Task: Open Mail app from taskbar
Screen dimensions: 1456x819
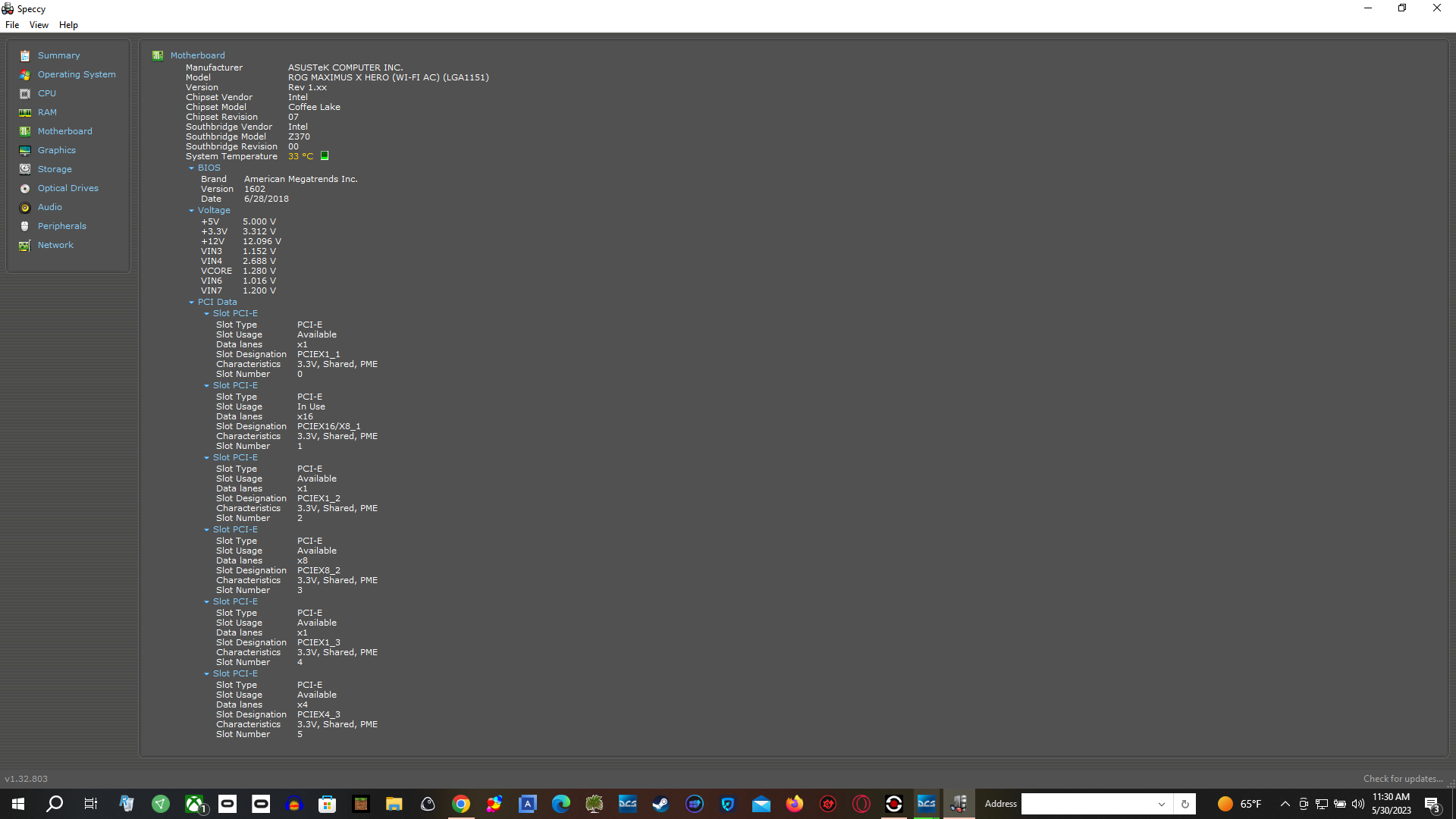Action: click(761, 804)
